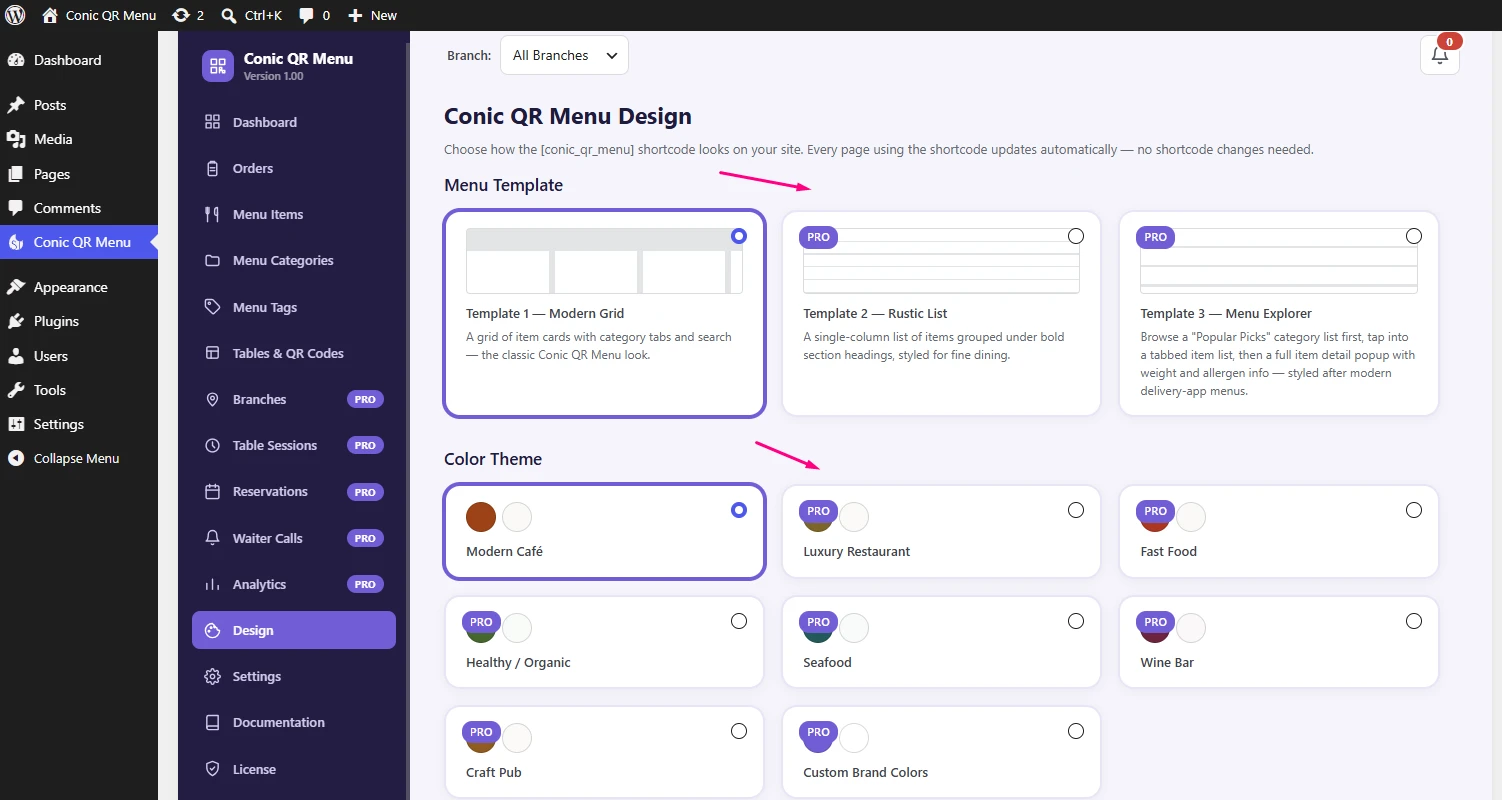This screenshot has width=1502, height=800.
Task: Click the Color Theme heading text
Action: (x=493, y=459)
